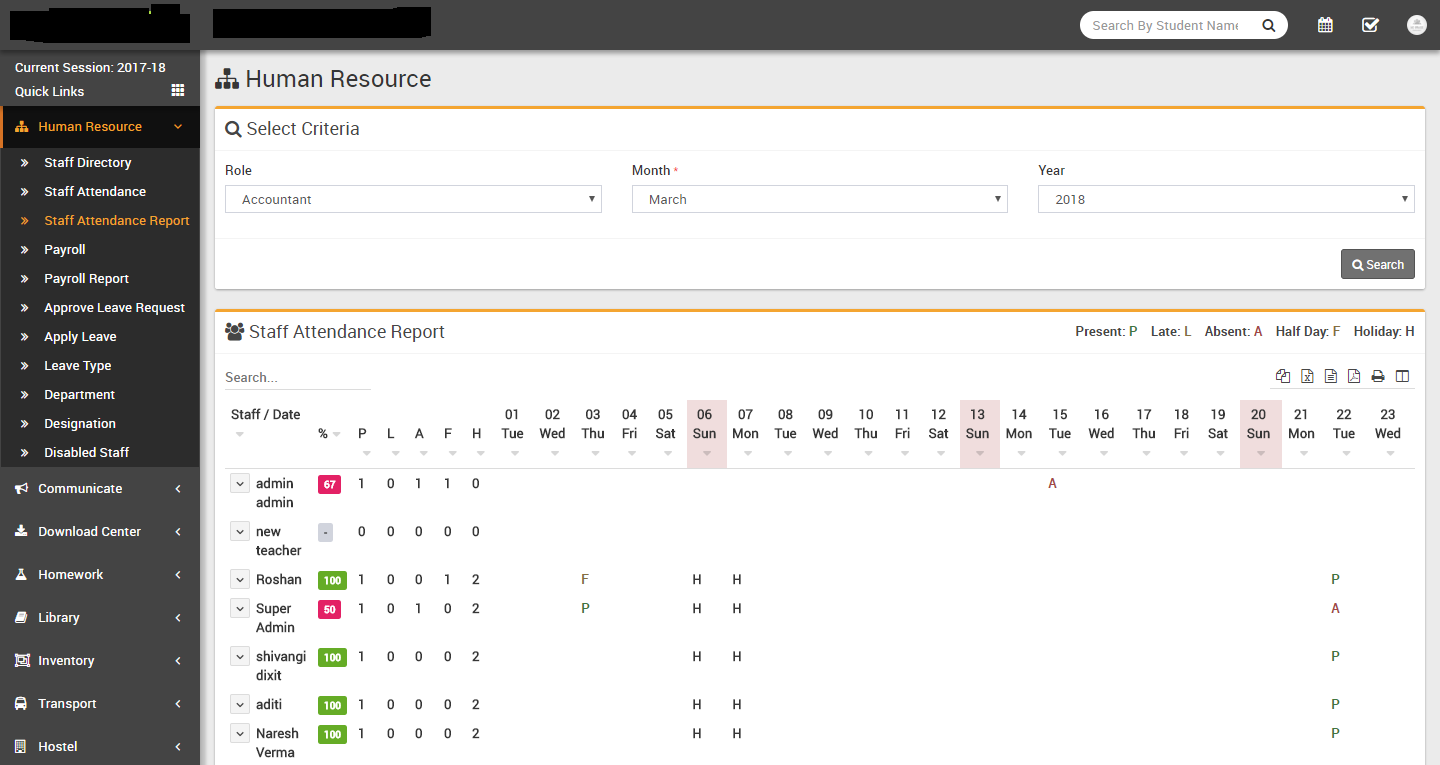Open the Month dropdown showing March
The width and height of the screenshot is (1440, 765).
(819, 199)
